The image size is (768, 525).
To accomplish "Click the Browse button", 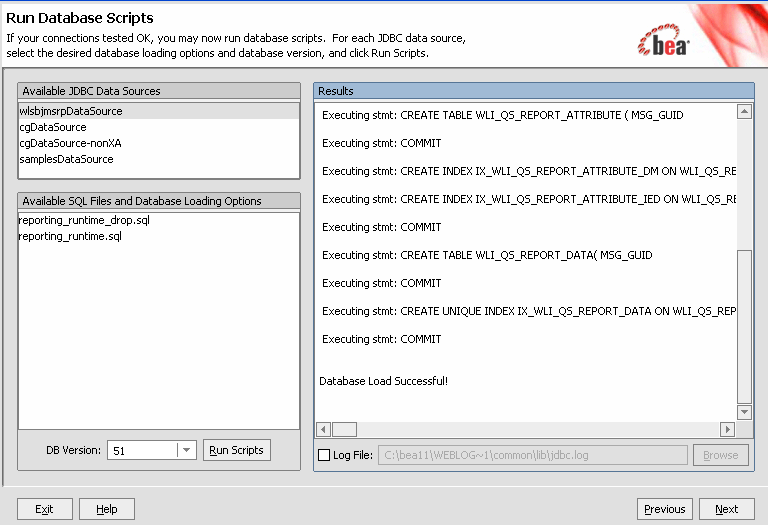I will click(x=720, y=455).
